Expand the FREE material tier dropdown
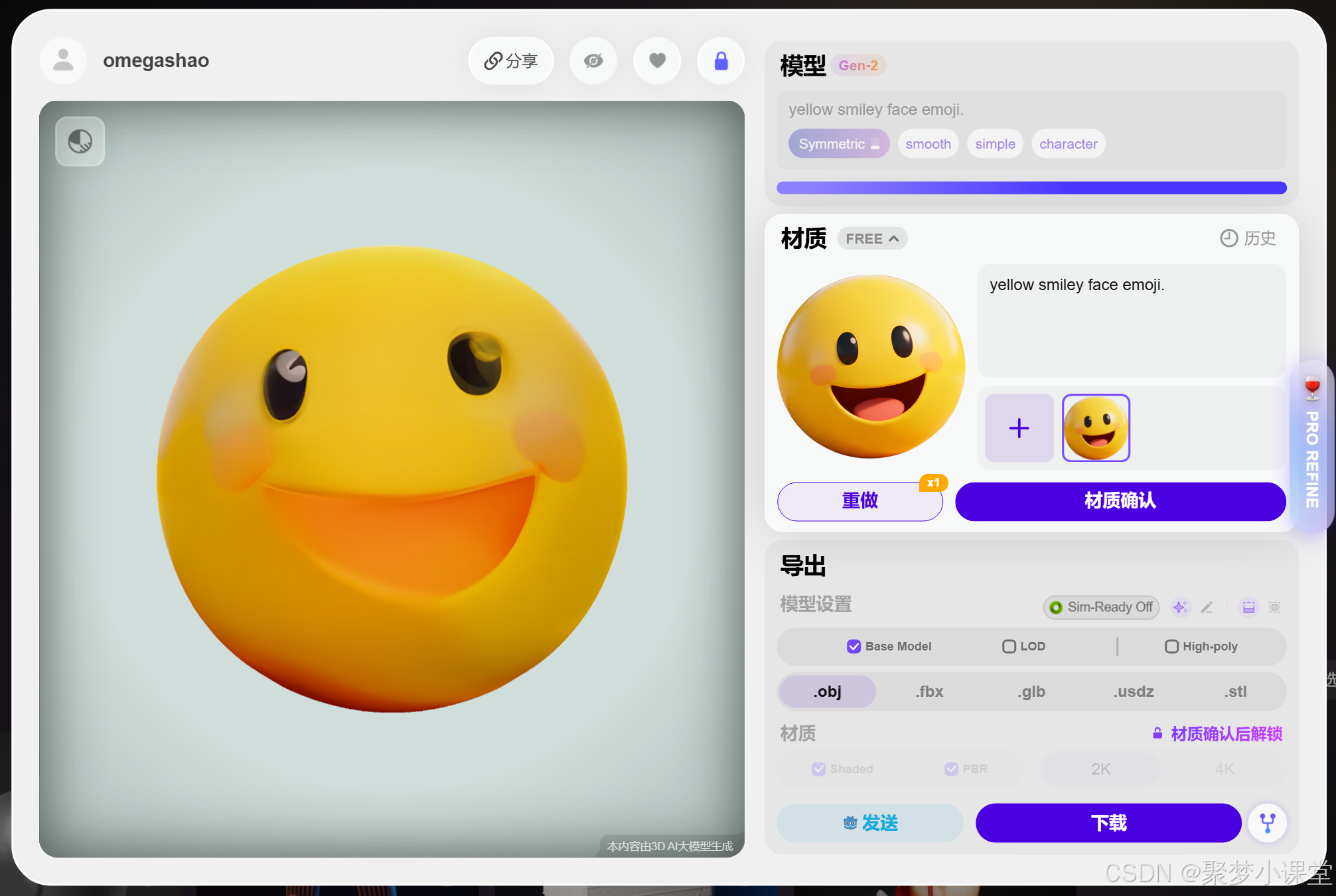 (x=872, y=238)
